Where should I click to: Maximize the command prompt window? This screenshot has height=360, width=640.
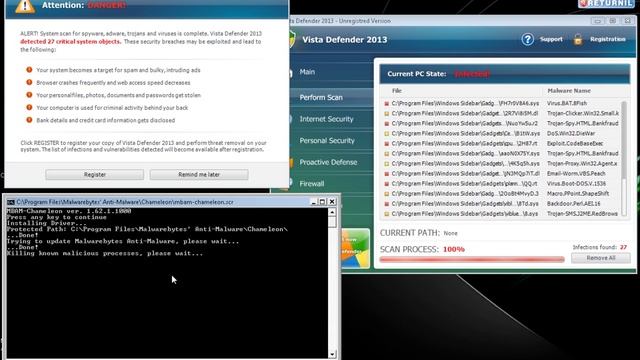(x=322, y=202)
